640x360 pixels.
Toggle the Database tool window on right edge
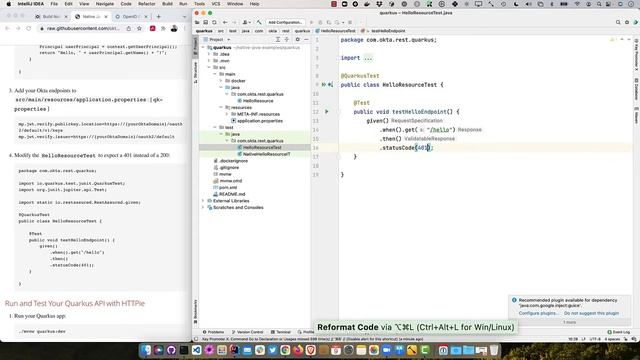click(636, 89)
